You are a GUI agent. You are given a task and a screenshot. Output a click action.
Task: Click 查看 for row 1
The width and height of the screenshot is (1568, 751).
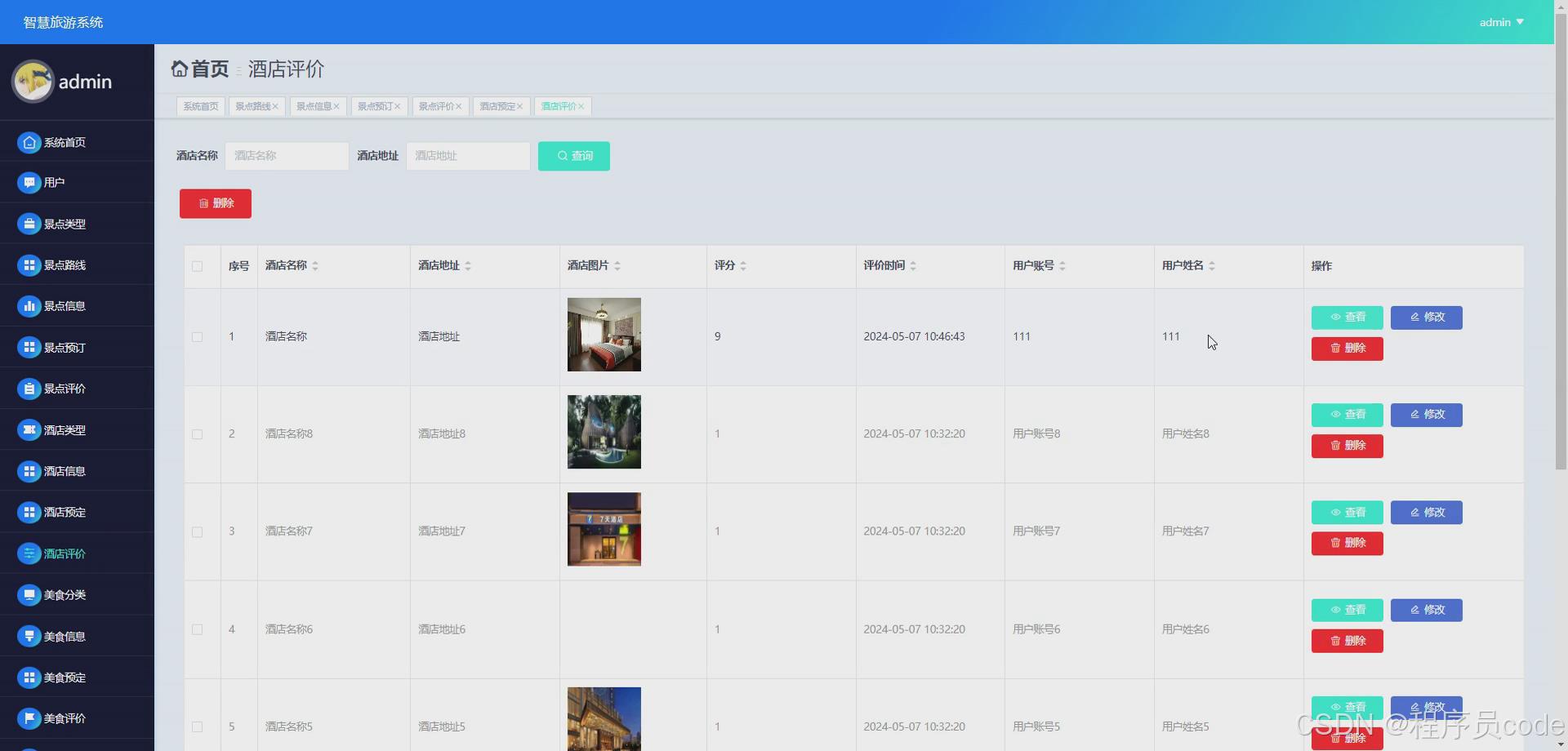[1347, 318]
